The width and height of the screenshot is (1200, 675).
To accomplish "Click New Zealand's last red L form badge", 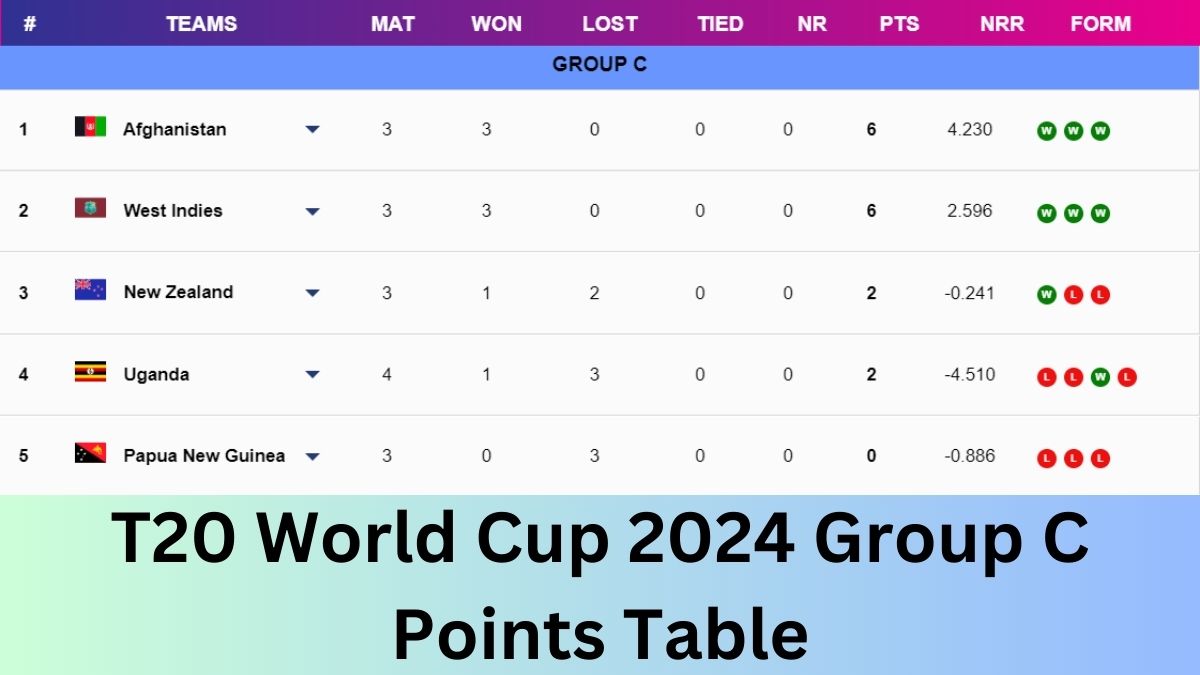I will [1100, 295].
